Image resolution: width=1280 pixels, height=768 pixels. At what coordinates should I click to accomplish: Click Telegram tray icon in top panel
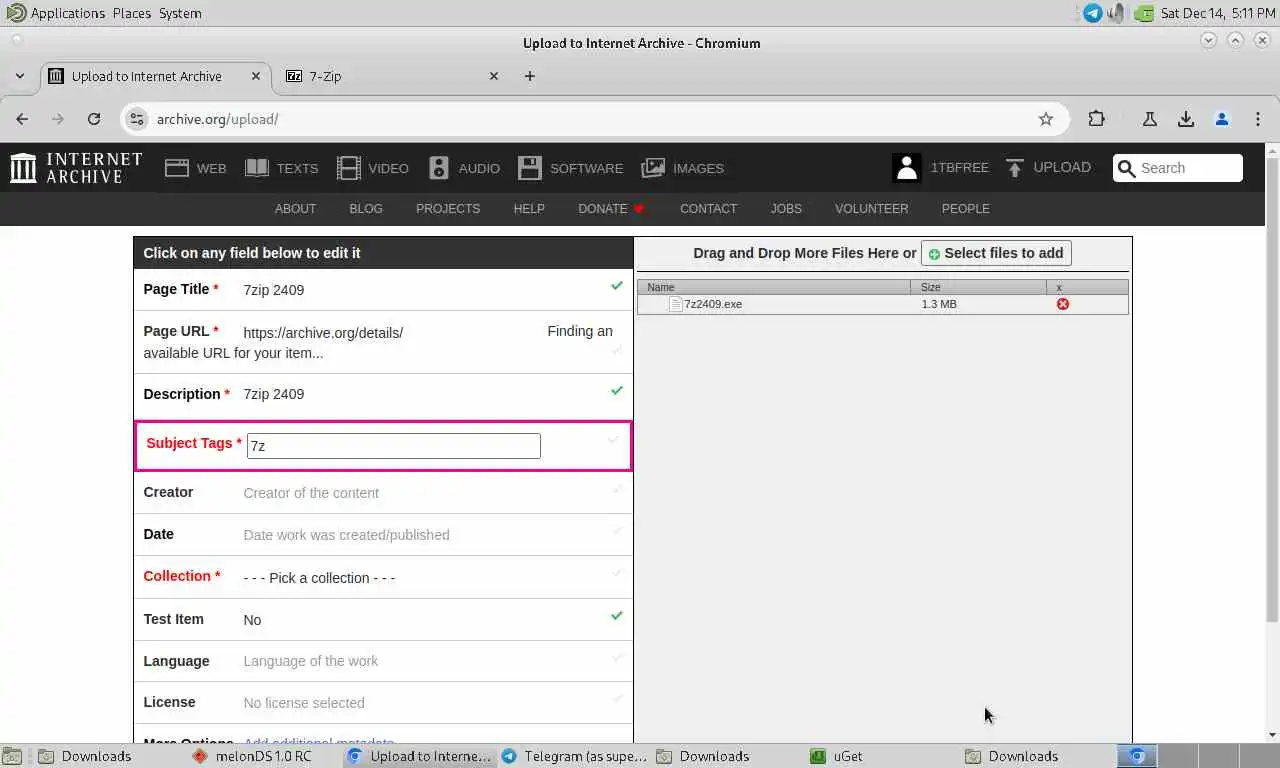[1093, 13]
